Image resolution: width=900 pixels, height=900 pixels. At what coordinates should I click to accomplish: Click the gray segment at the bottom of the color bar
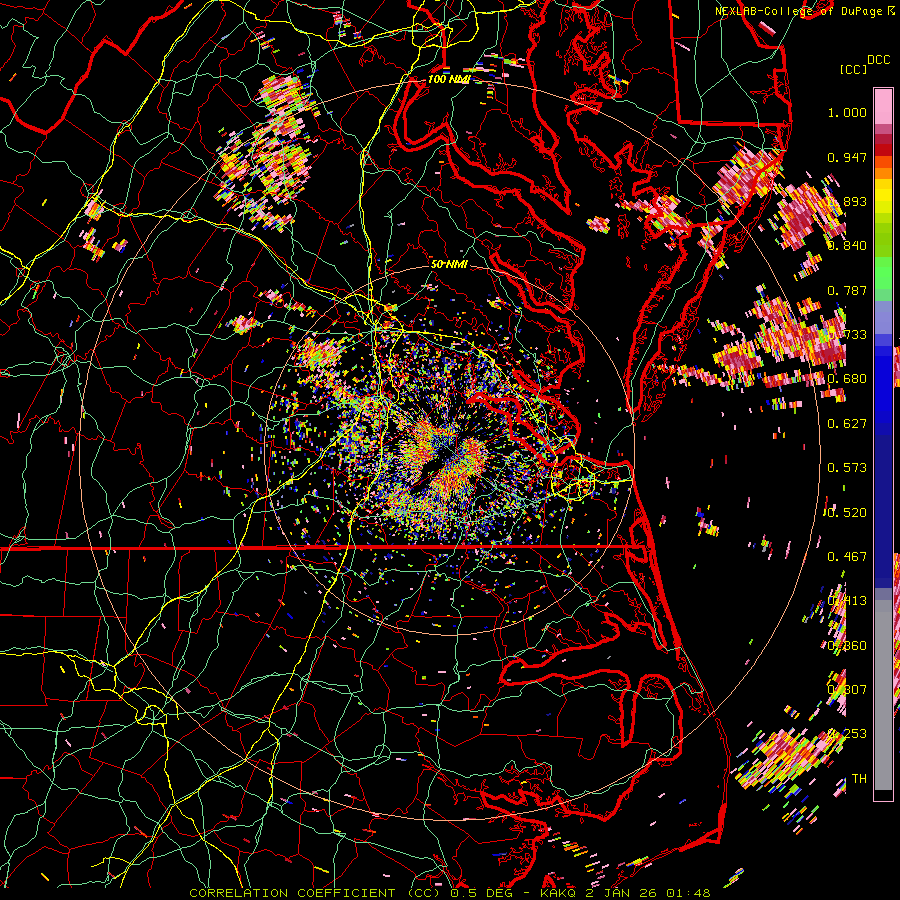[x=883, y=695]
